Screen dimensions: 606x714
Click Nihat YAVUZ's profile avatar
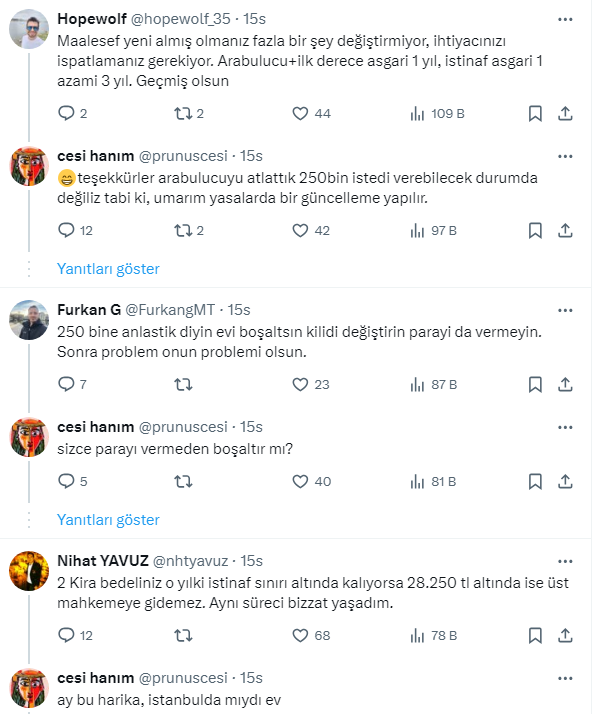click(29, 570)
